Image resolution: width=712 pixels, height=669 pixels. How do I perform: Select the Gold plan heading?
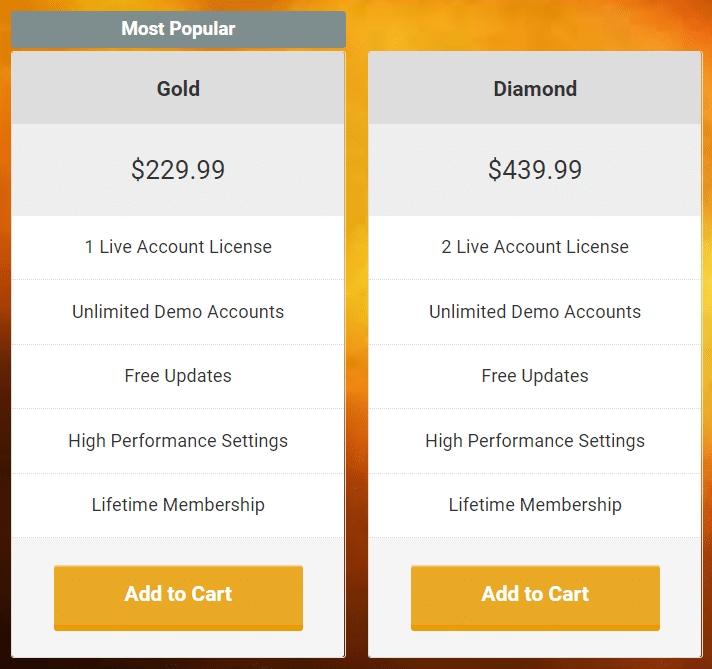tap(178, 89)
